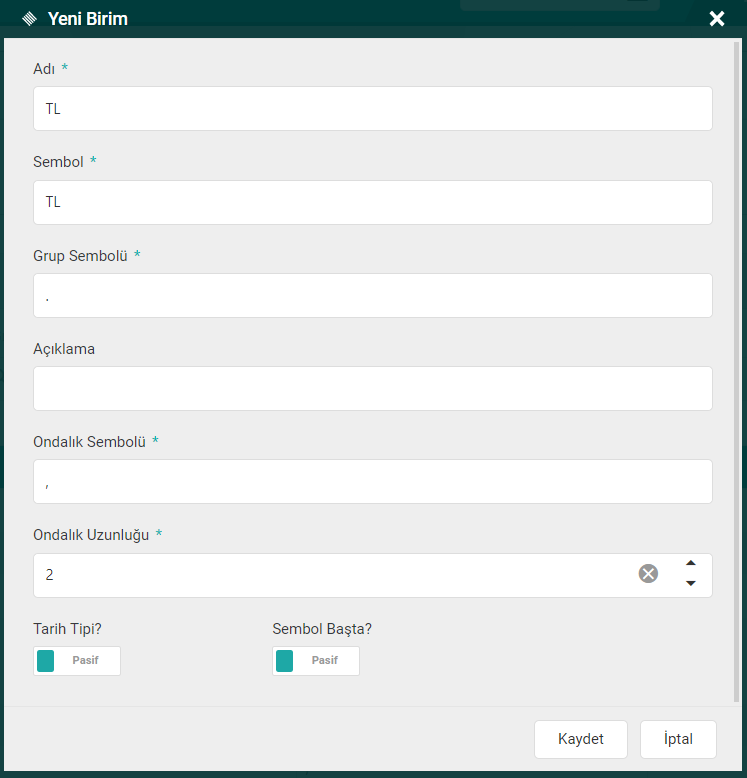Image resolution: width=747 pixels, height=778 pixels.
Task: Click the Ondalık Uzunluğu number field
Action: (330, 575)
